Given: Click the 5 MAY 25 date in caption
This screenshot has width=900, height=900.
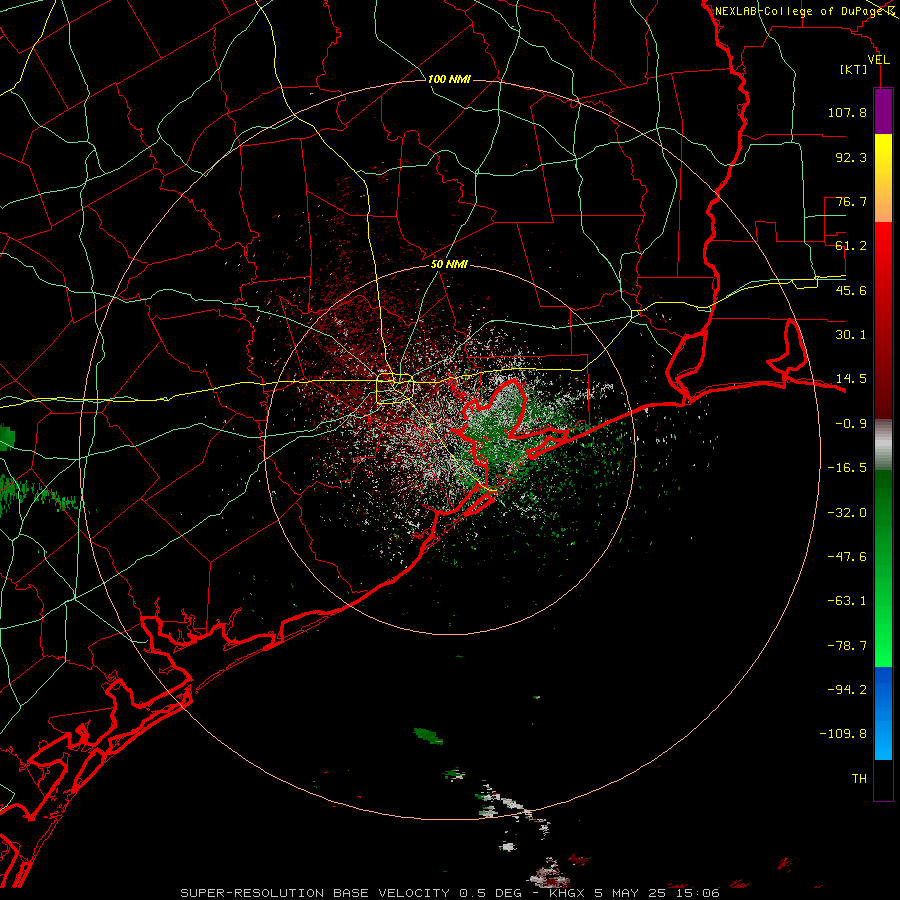Looking at the screenshot, I should pos(632,893).
